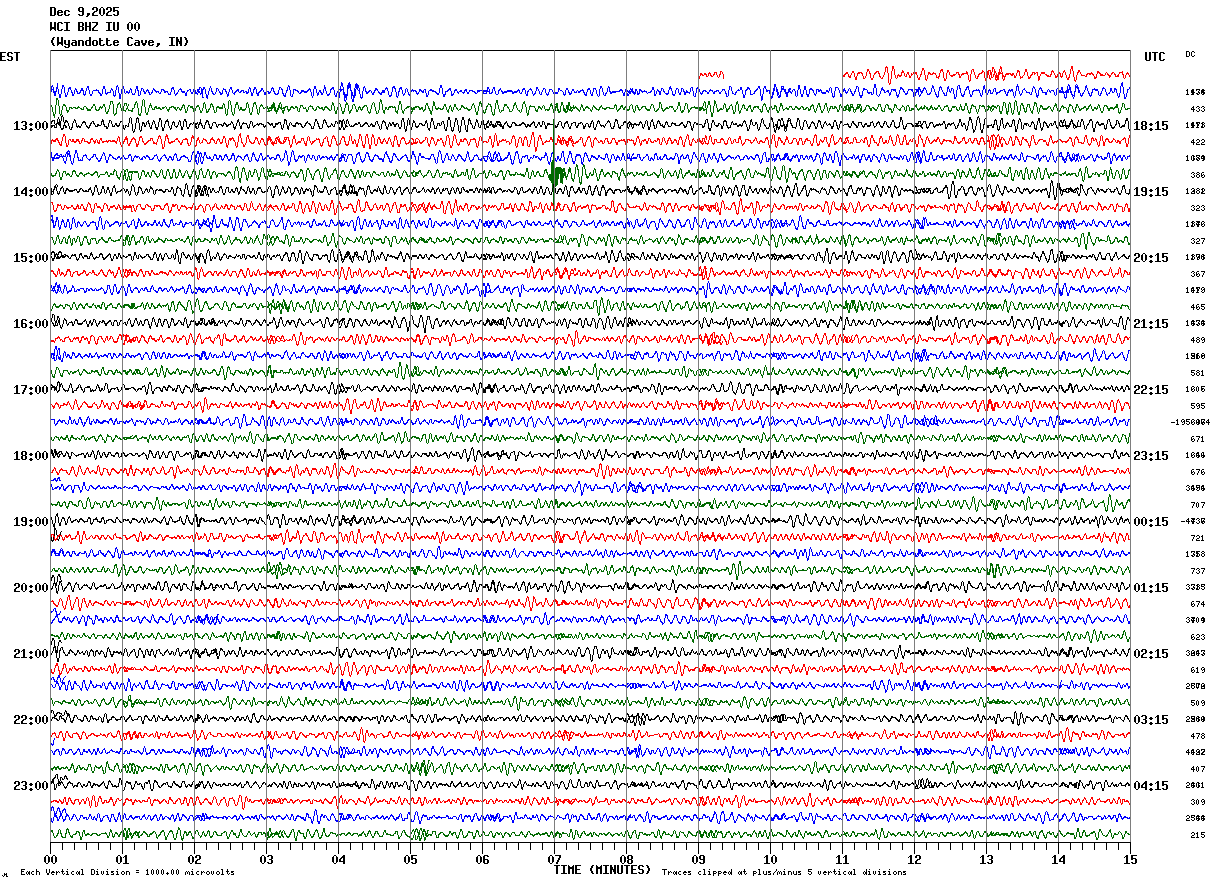Click the 04:15 UTC time label

click(1151, 786)
